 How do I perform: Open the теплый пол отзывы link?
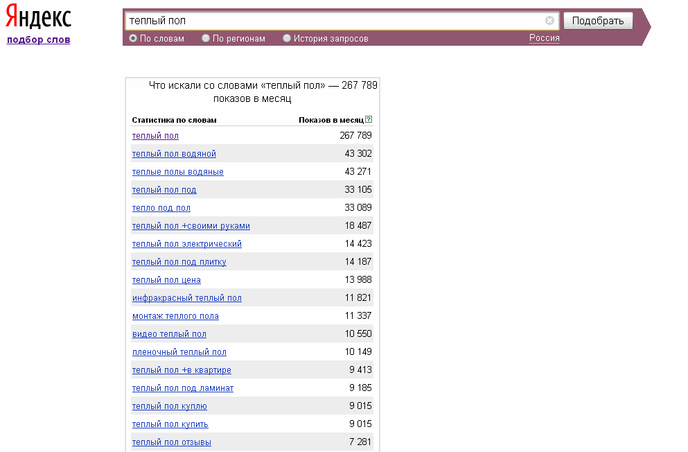[172, 442]
